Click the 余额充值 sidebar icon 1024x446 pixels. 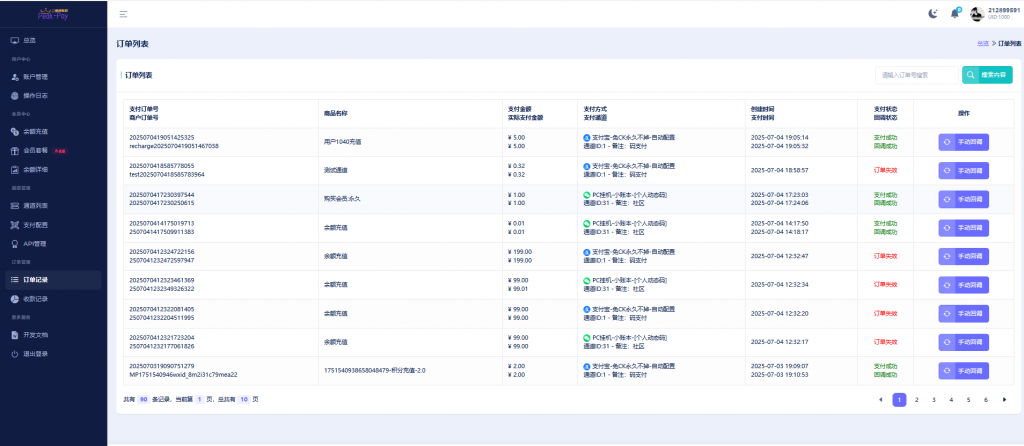[14, 131]
